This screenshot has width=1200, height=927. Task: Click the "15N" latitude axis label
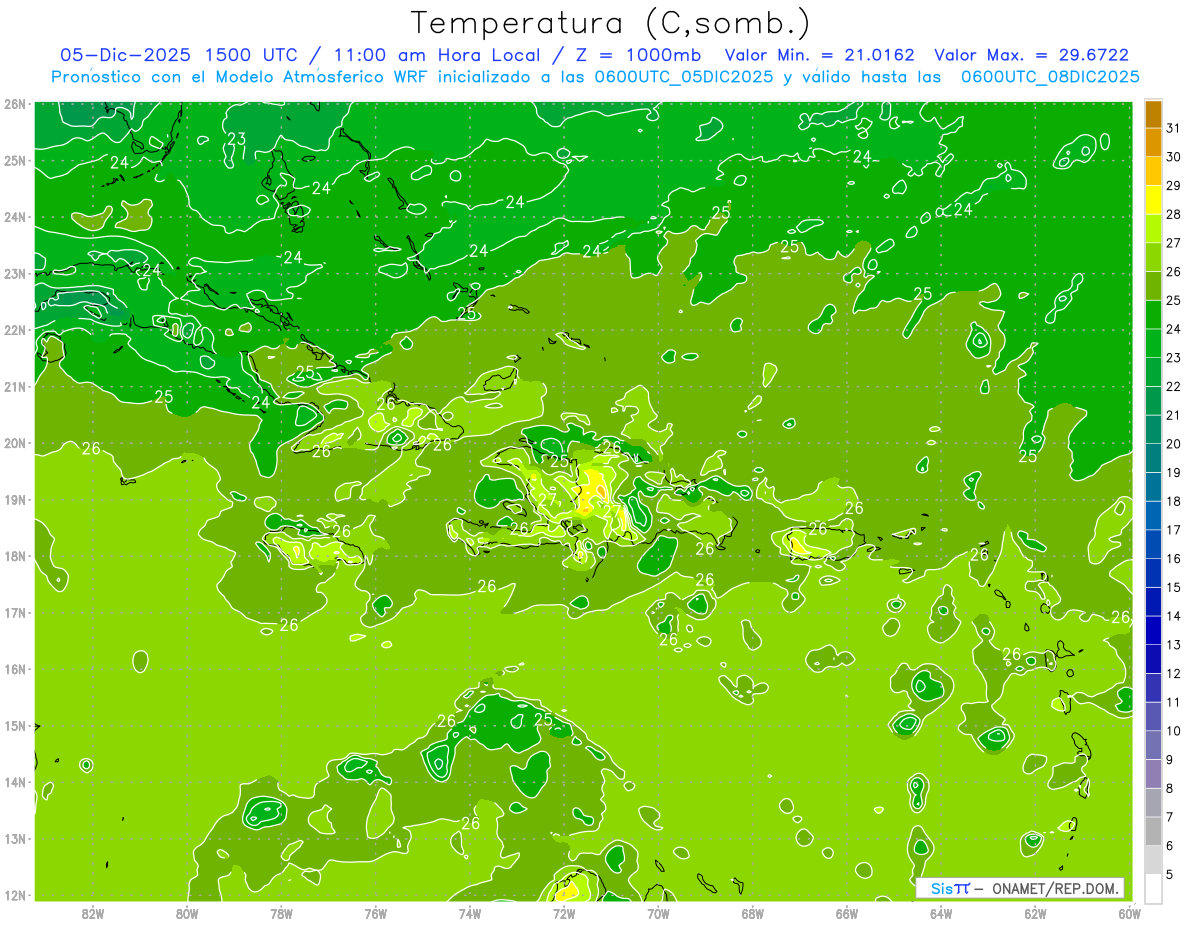pos(15,725)
